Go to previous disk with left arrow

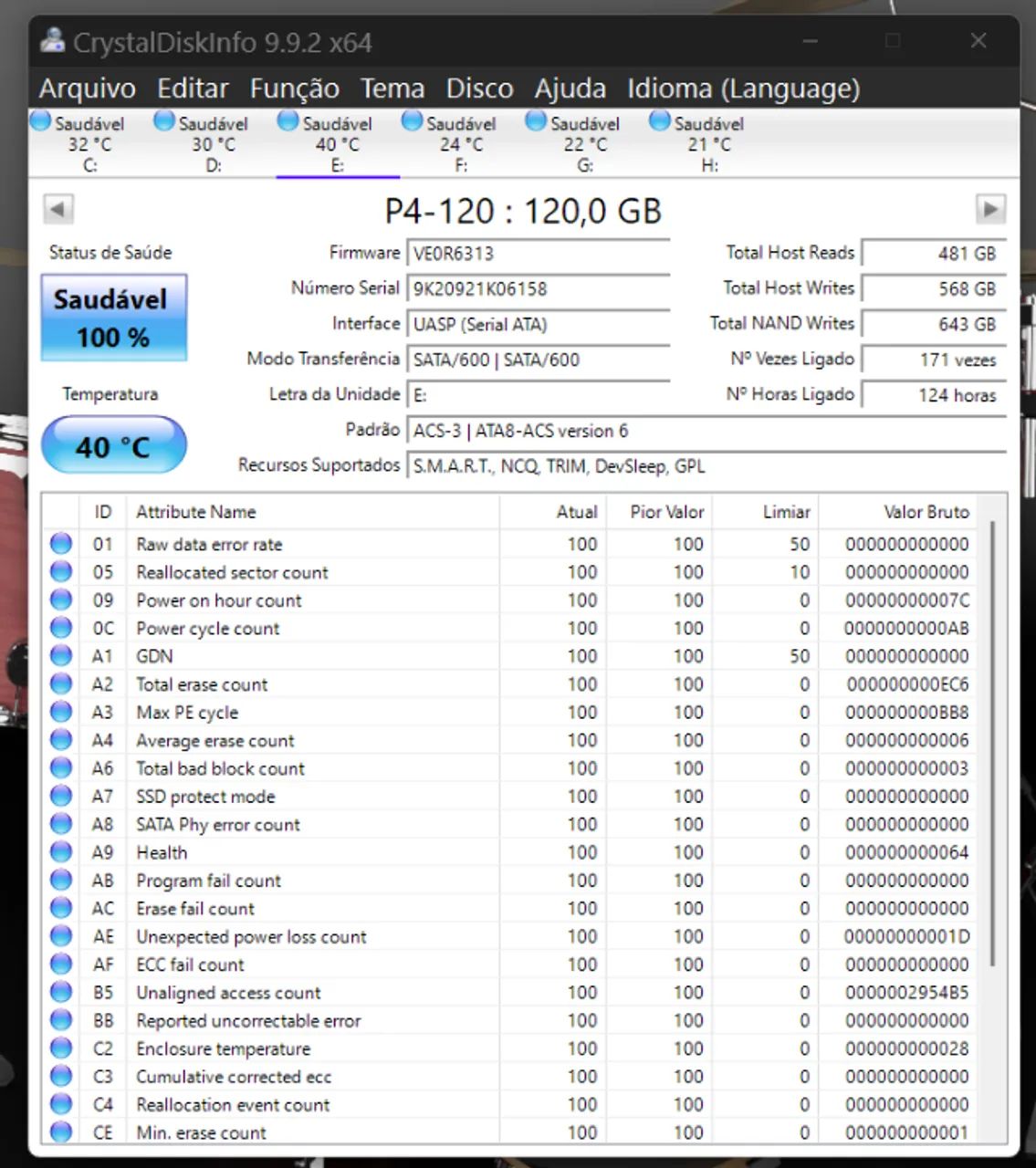coord(58,209)
